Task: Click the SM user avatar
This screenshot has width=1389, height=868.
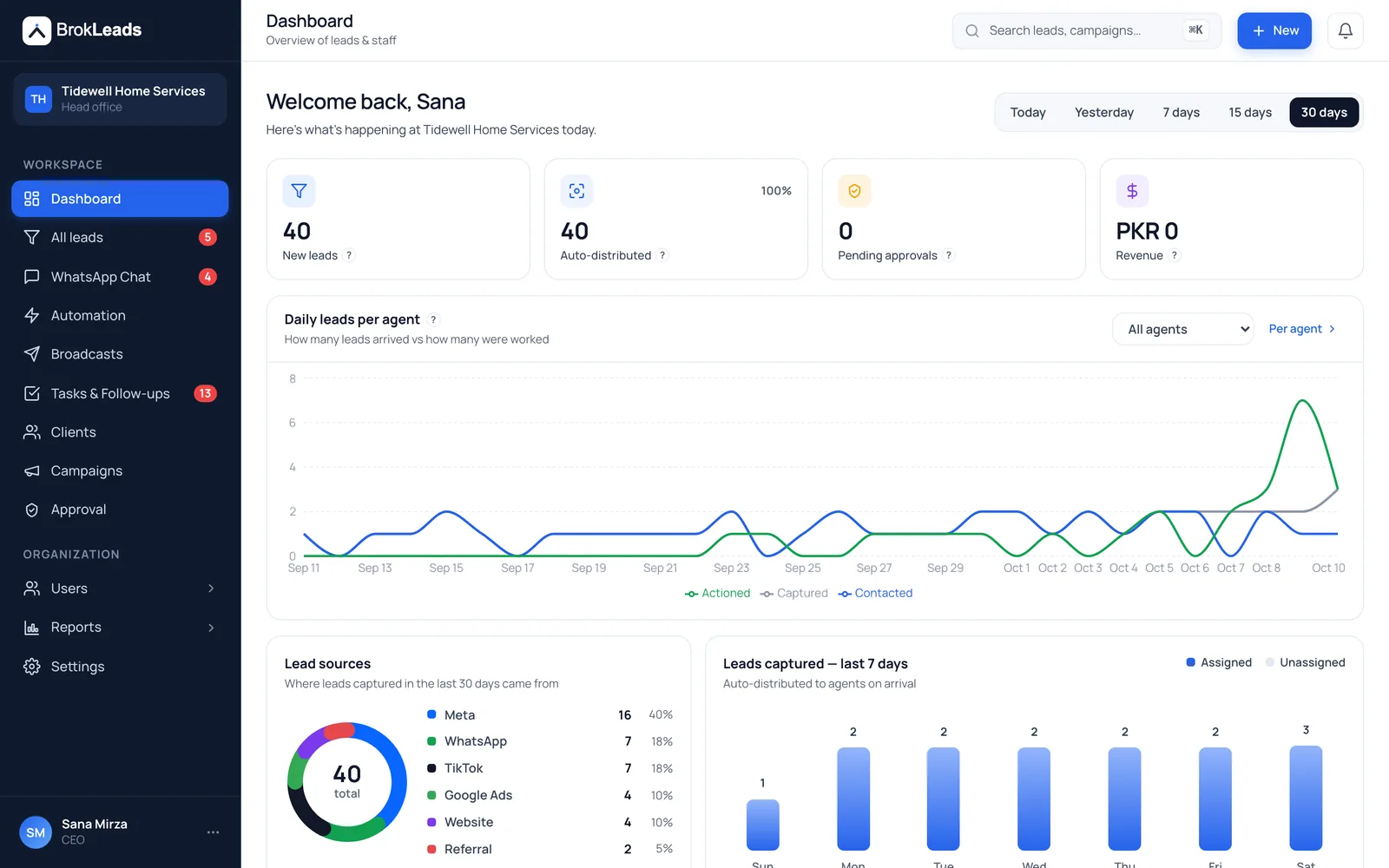Action: (x=36, y=832)
